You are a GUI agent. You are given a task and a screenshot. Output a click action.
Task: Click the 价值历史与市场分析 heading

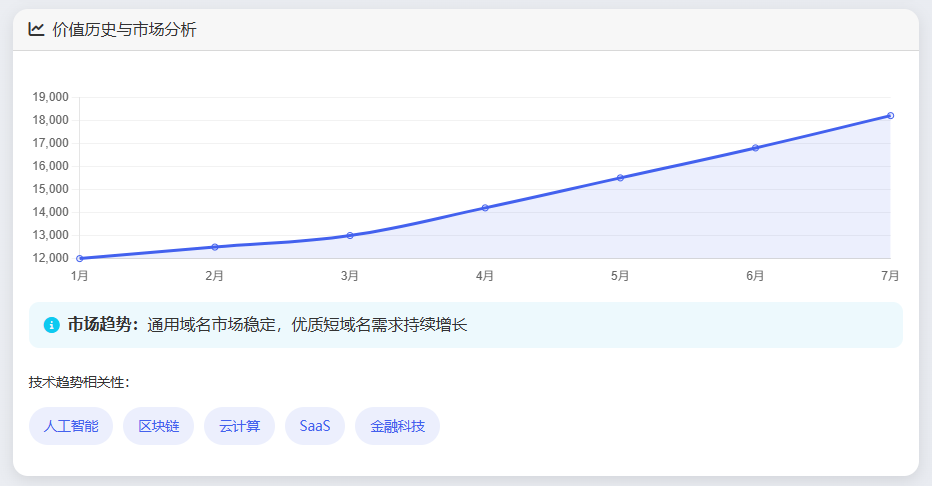tap(124, 30)
